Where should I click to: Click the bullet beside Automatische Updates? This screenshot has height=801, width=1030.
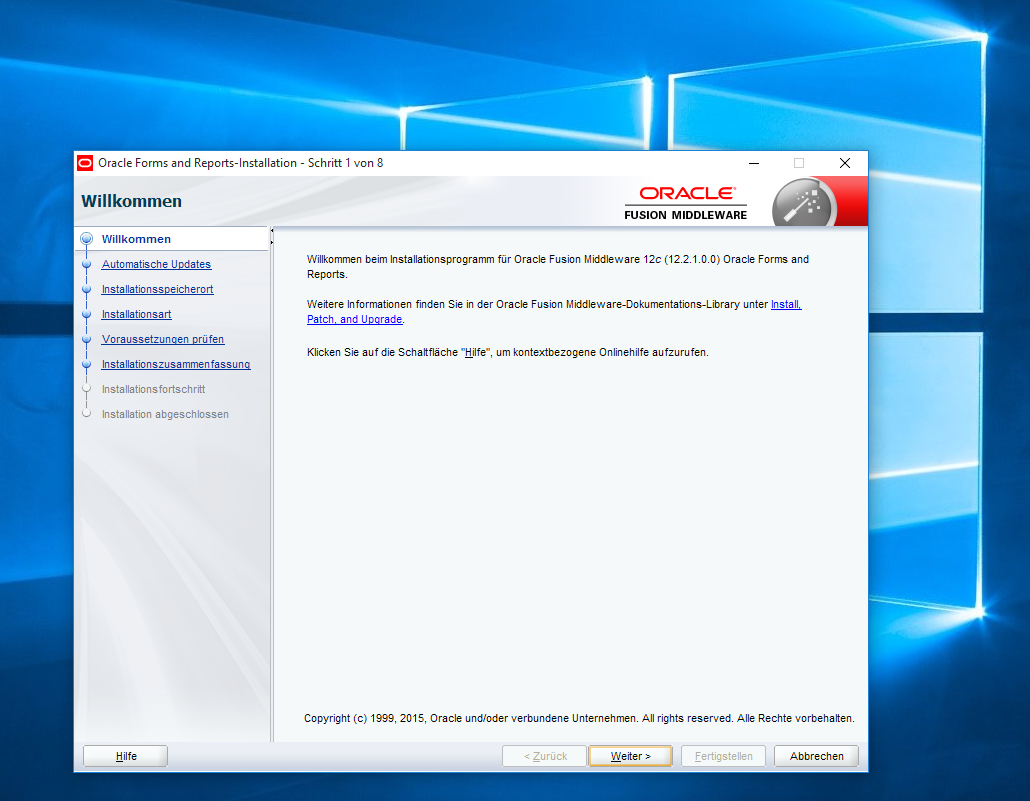(86, 264)
